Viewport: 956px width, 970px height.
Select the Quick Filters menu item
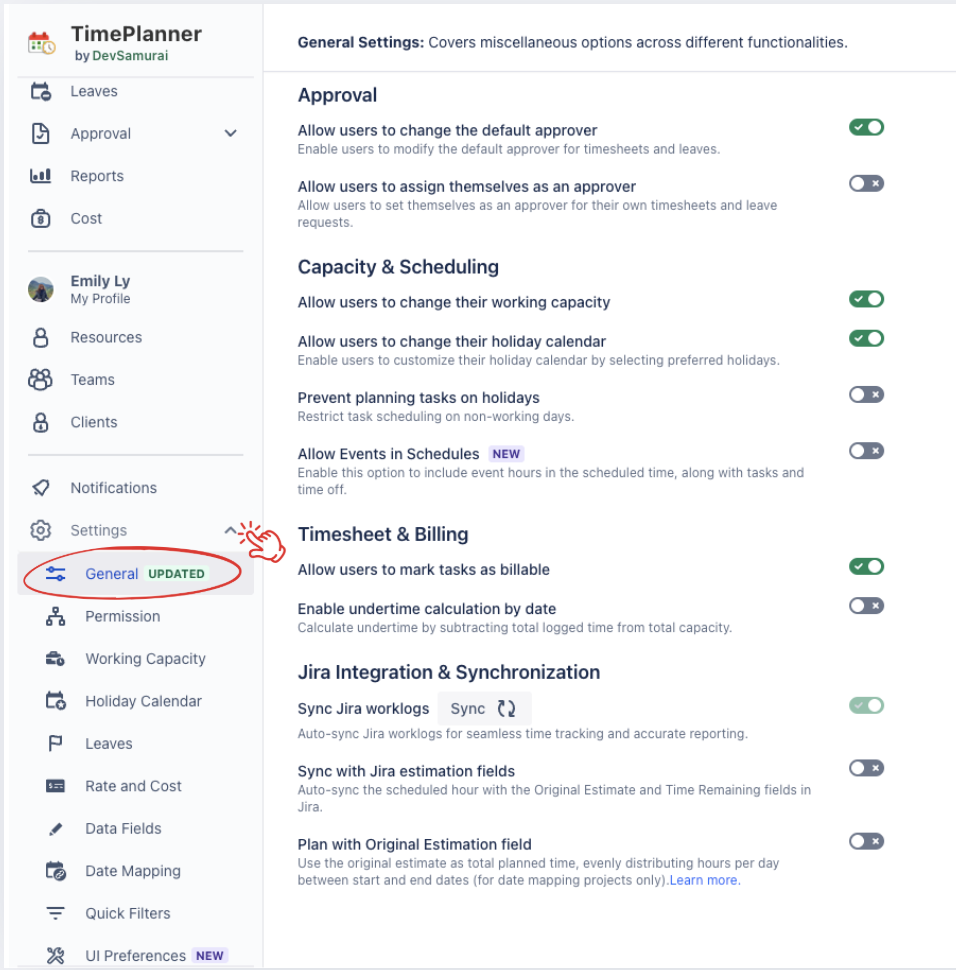tap(127, 913)
